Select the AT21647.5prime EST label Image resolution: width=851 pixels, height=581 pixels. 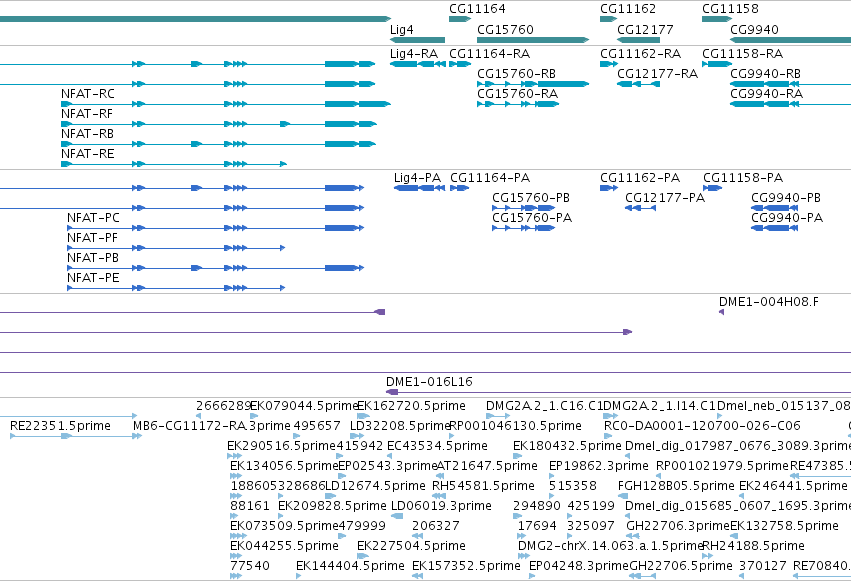(x=487, y=466)
